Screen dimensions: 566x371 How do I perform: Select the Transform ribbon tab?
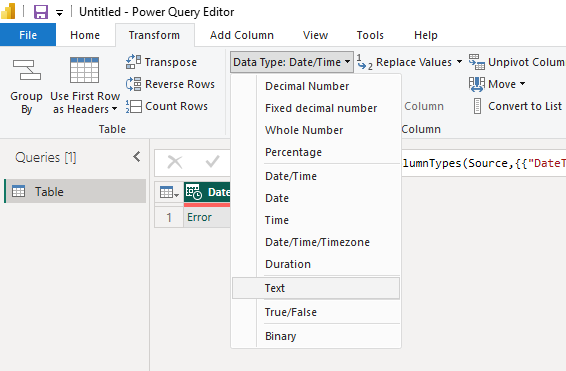point(154,35)
